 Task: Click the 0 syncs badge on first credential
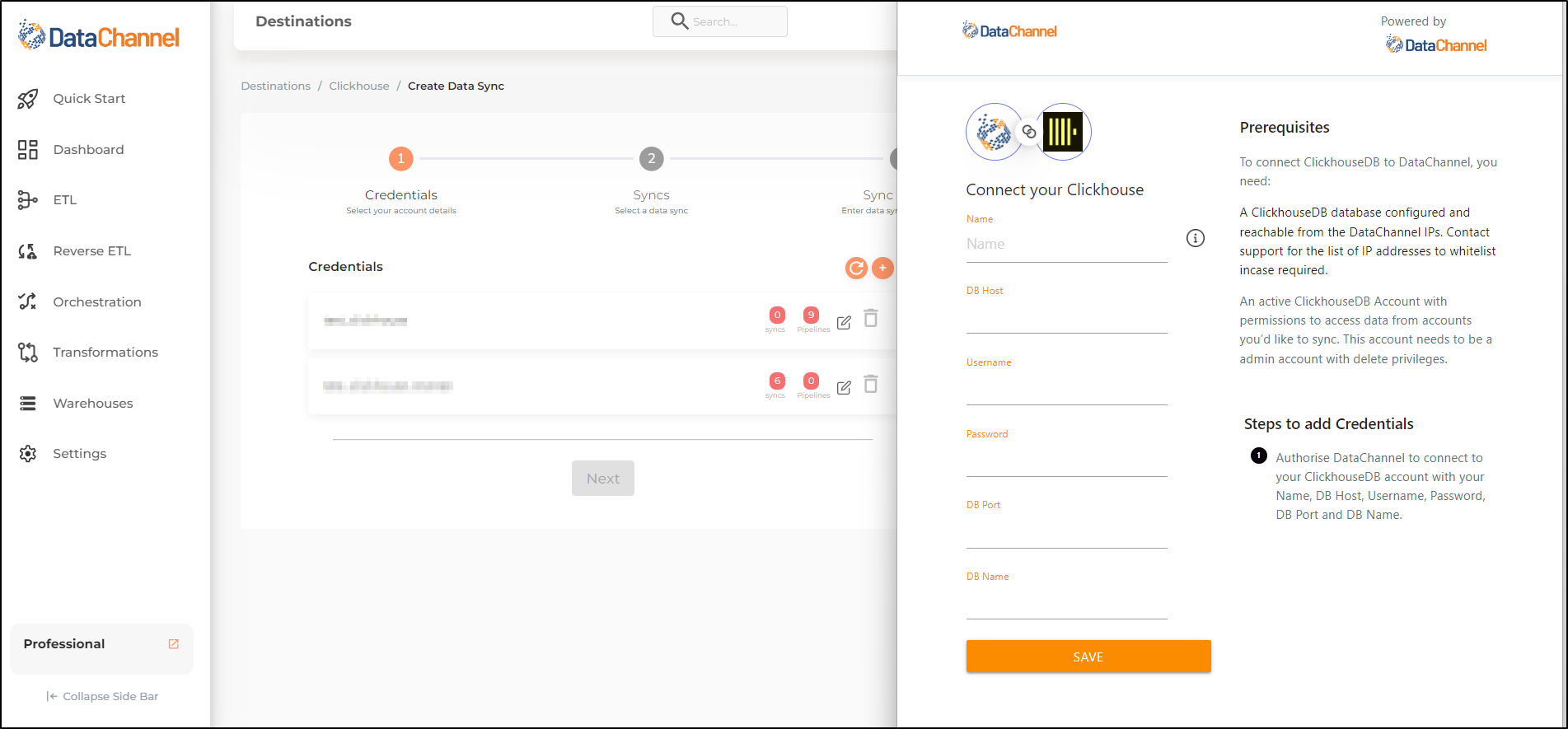(777, 315)
